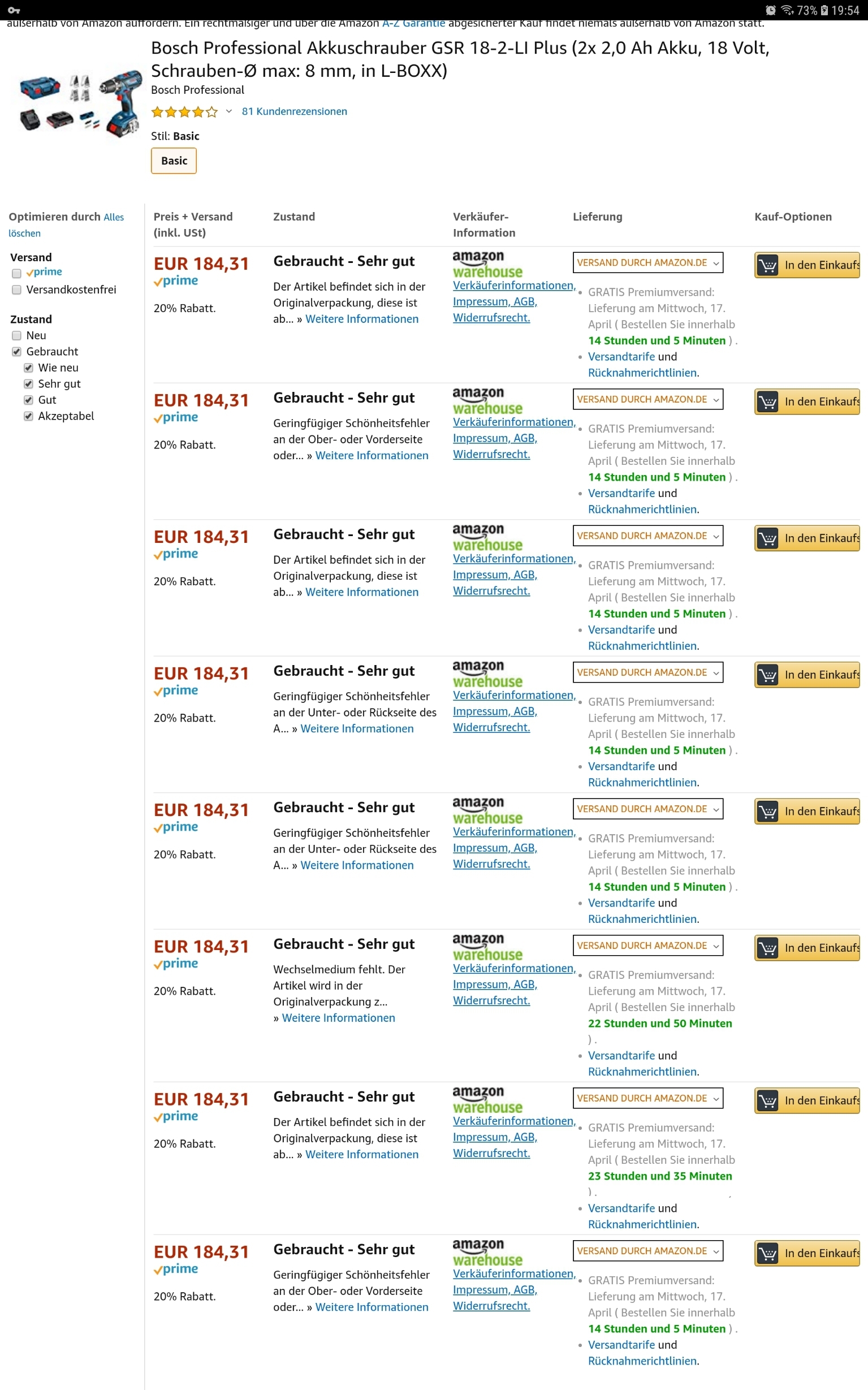
Task: Check the Versandkostenfrei filter
Action: 16,290
